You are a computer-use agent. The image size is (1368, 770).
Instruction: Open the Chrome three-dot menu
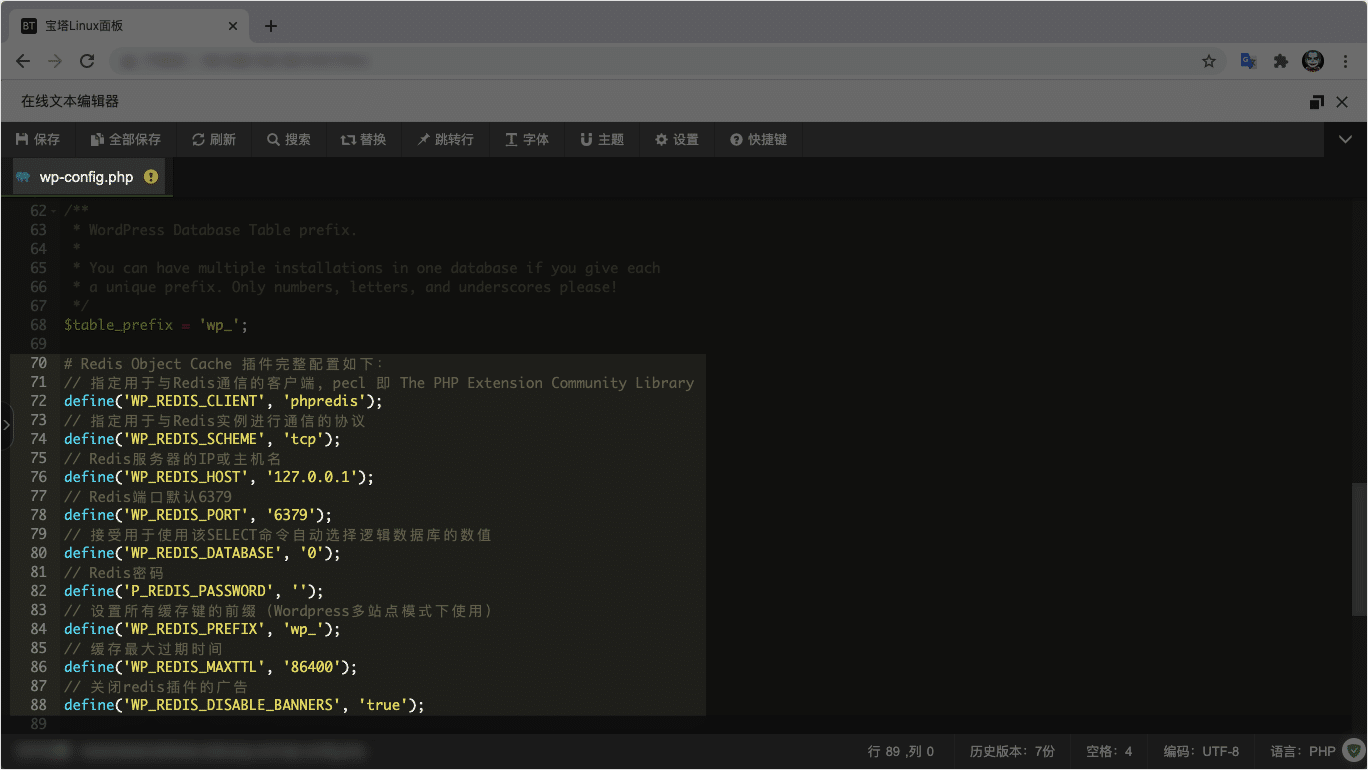pos(1345,61)
